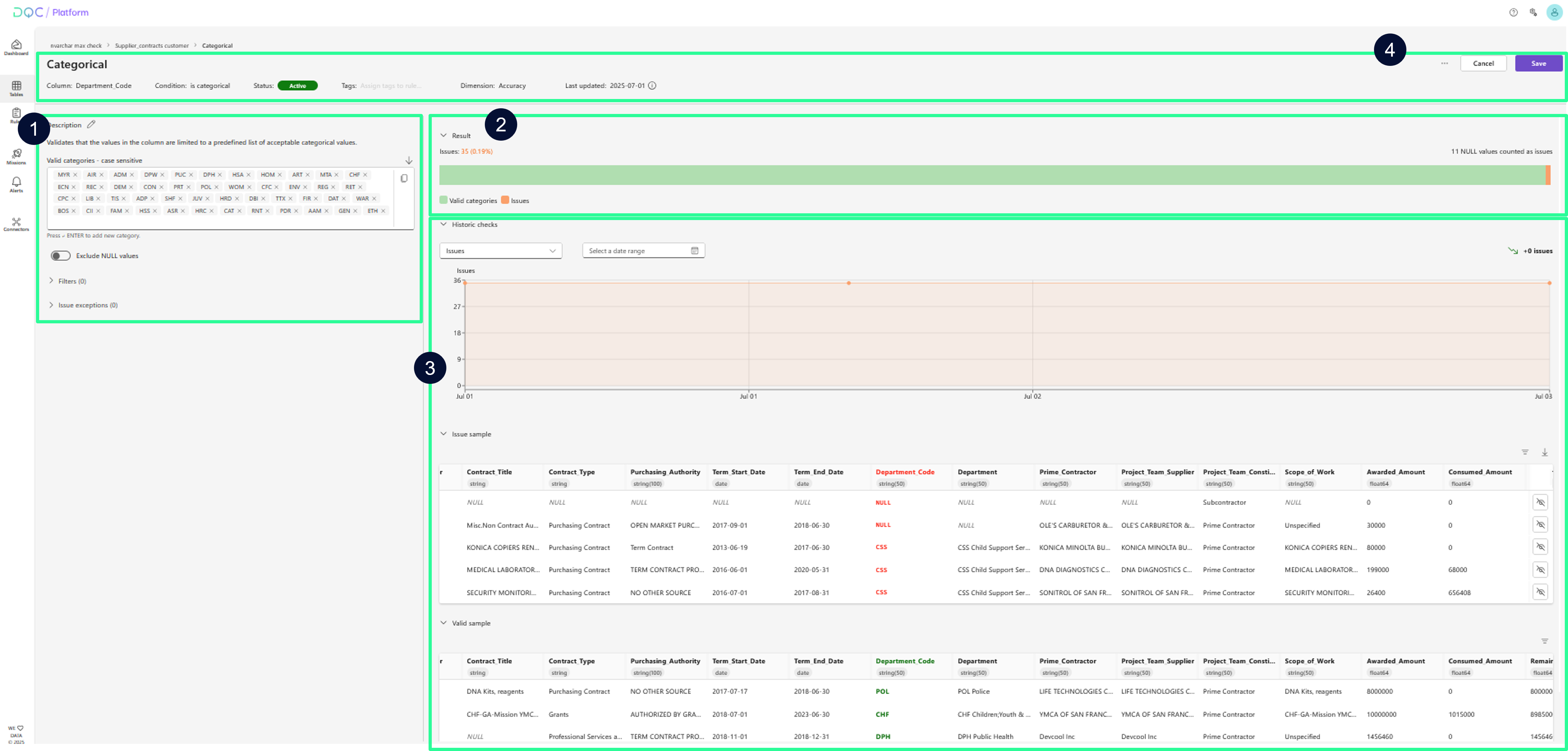
Task: Go to Supplier_contracts customer breadcrumb
Action: 152,46
